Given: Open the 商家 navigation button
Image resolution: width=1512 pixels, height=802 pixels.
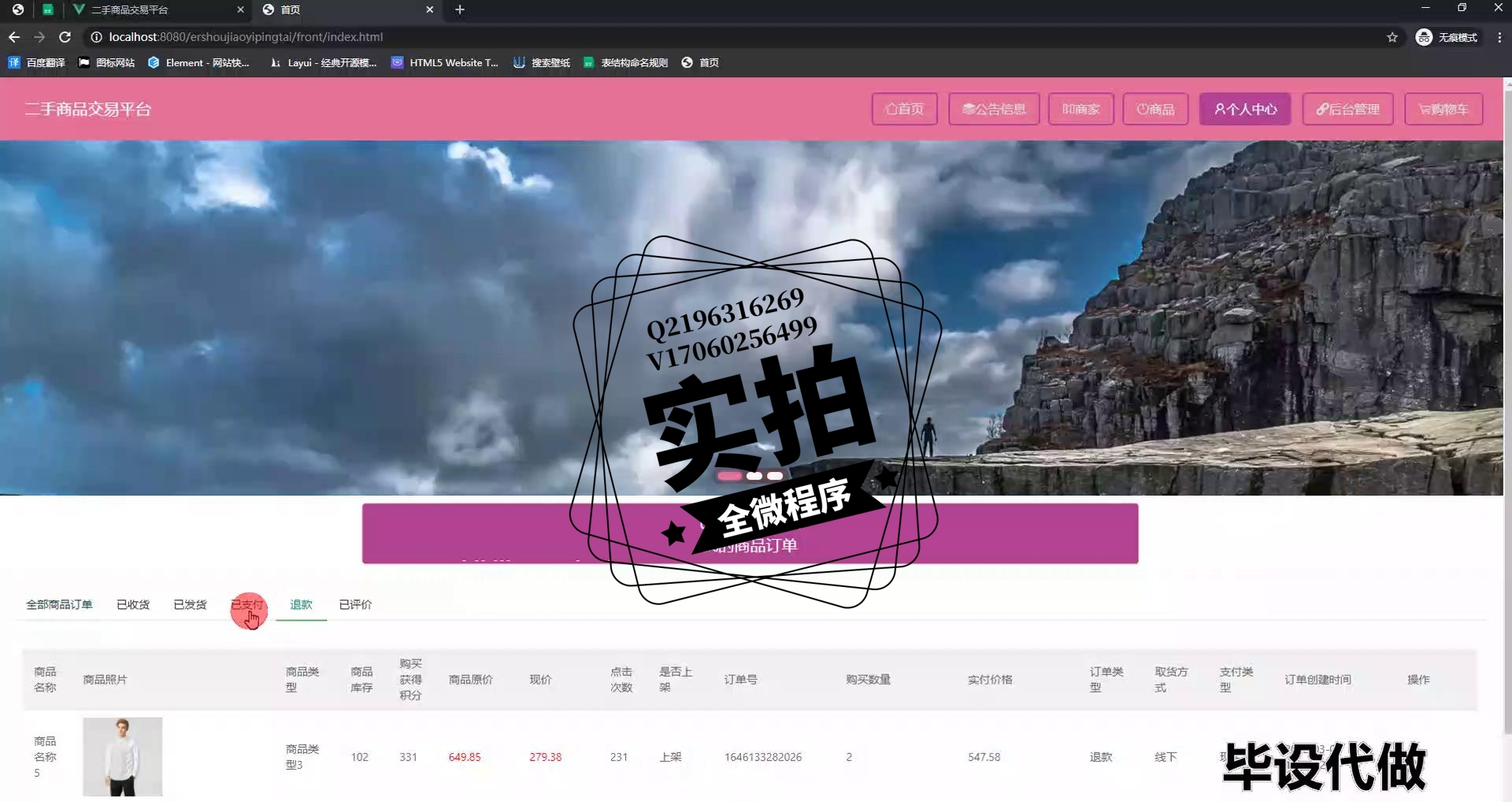Looking at the screenshot, I should pyautogui.click(x=1080, y=109).
